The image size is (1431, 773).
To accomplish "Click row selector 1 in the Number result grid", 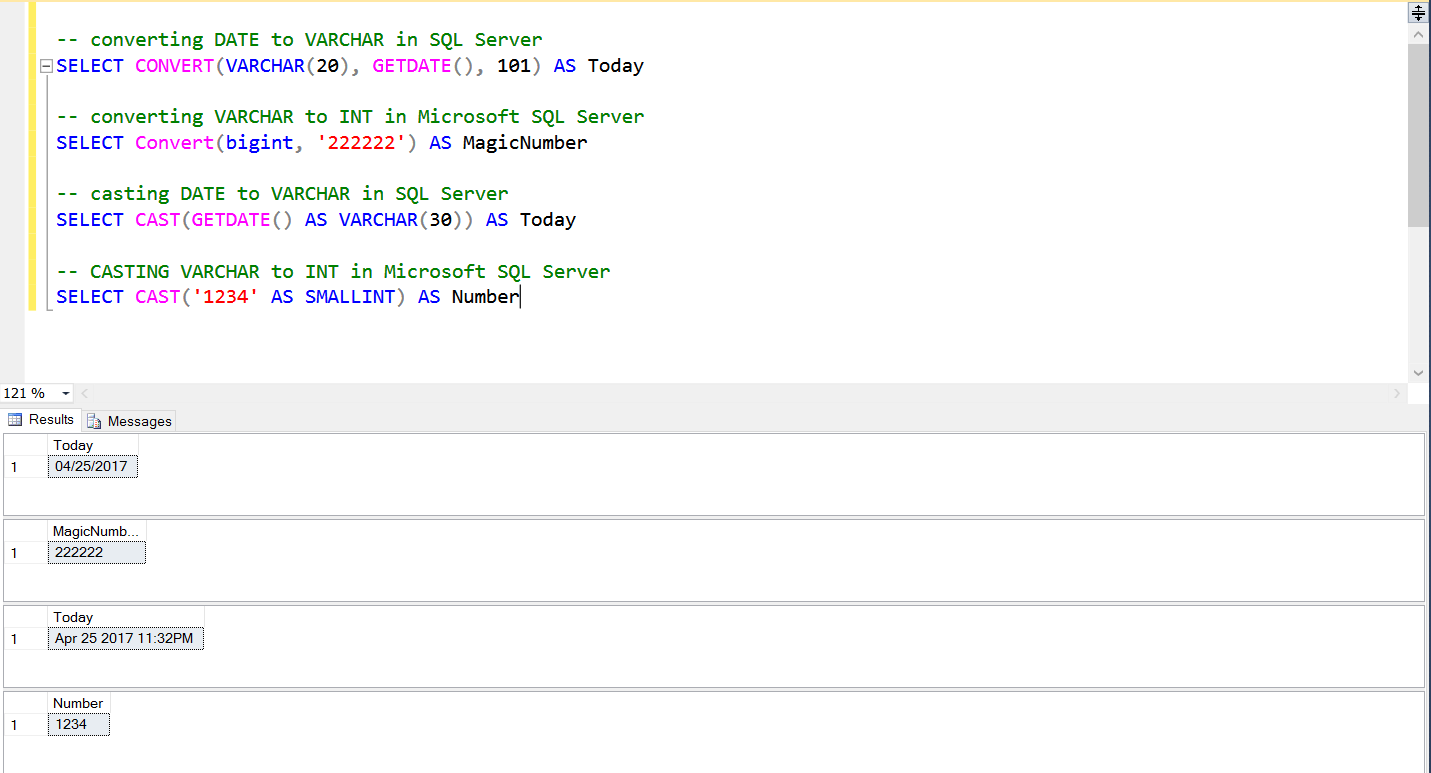I will [23, 724].
